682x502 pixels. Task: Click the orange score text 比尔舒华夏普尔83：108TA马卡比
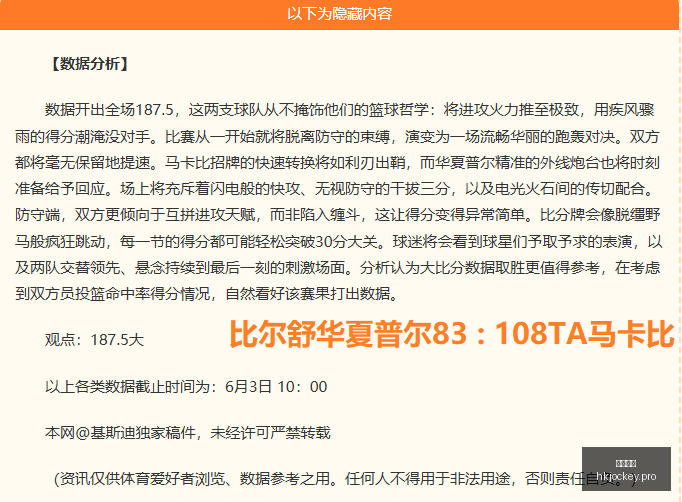click(452, 334)
